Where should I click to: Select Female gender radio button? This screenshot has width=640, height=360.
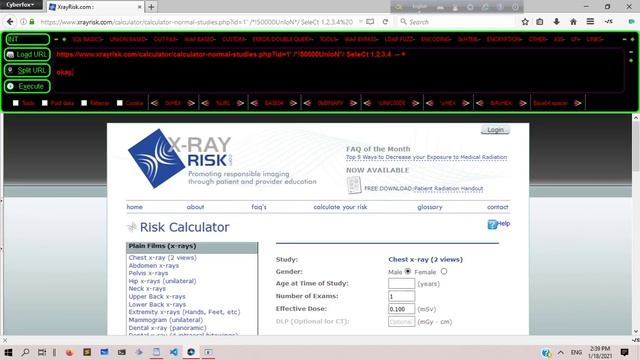[444, 271]
